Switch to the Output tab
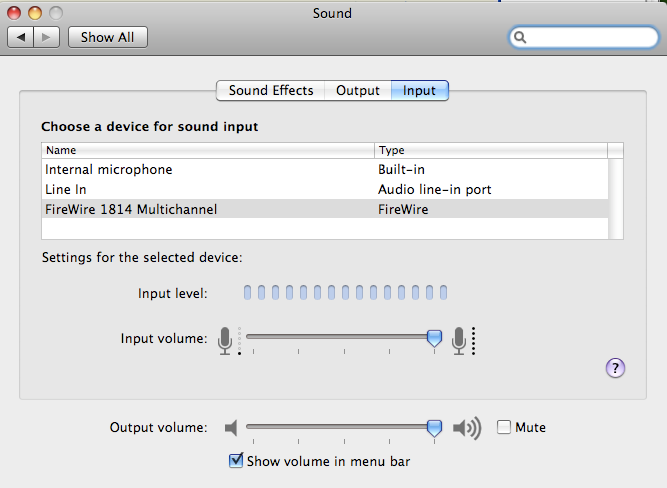 click(x=358, y=91)
